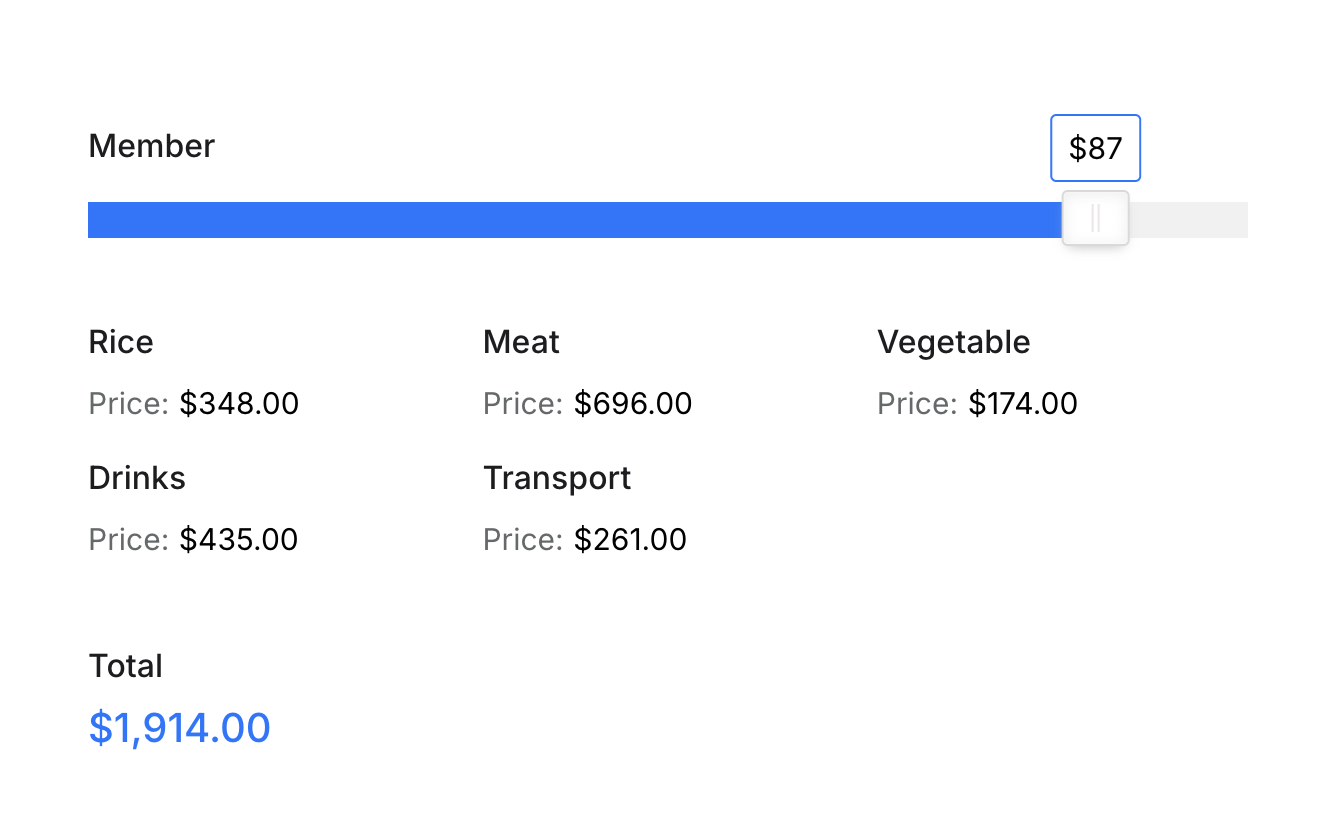Select the Rice heading
1330x830 pixels.
pyautogui.click(x=121, y=342)
